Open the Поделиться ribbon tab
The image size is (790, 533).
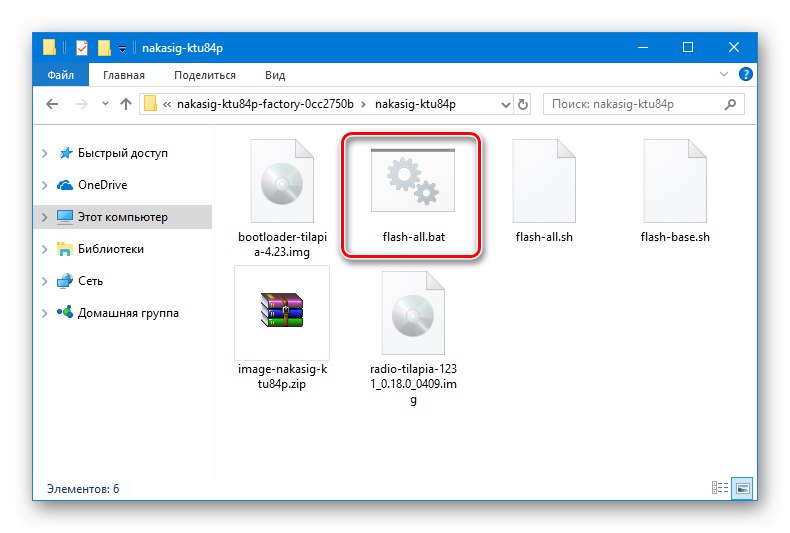[x=205, y=75]
